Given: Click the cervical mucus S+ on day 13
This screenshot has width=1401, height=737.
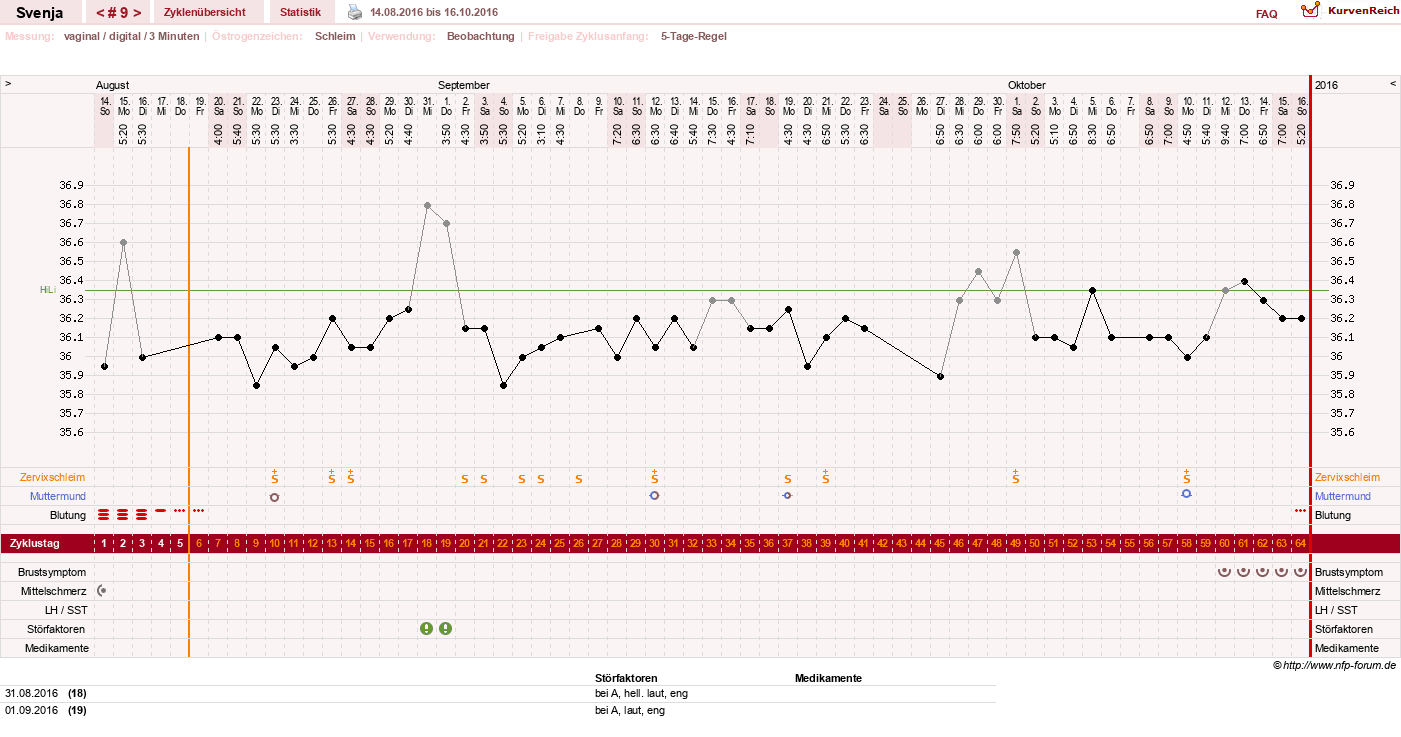Looking at the screenshot, I should pos(332,477).
